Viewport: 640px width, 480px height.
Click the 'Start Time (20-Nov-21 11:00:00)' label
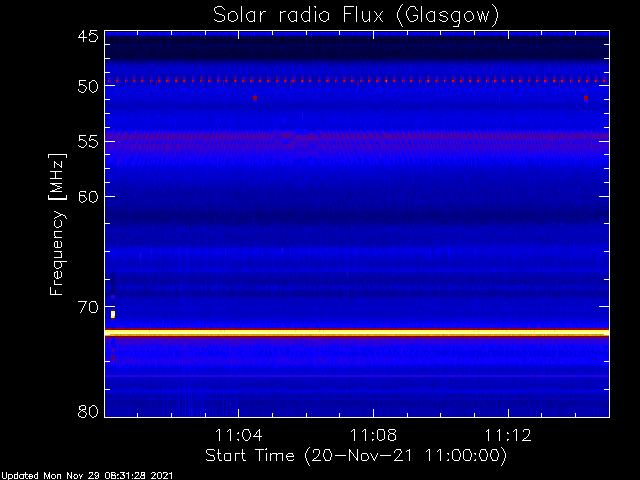[356, 456]
